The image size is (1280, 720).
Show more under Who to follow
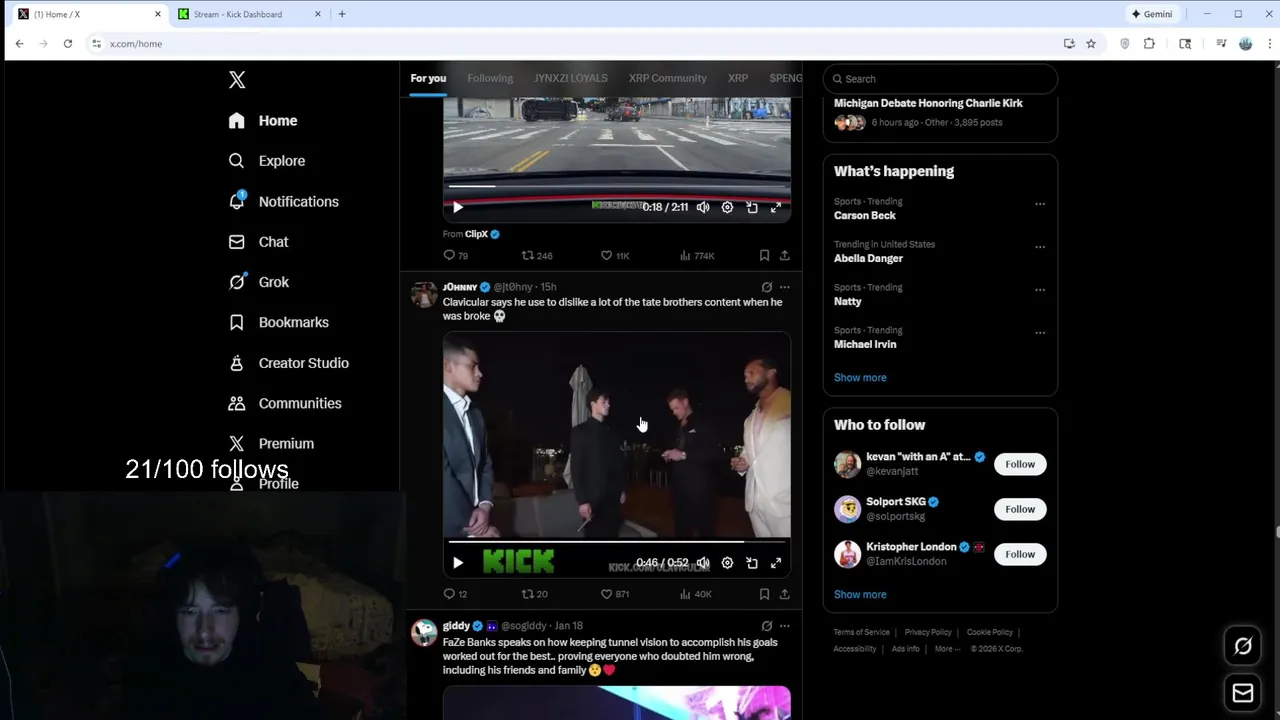click(x=860, y=595)
